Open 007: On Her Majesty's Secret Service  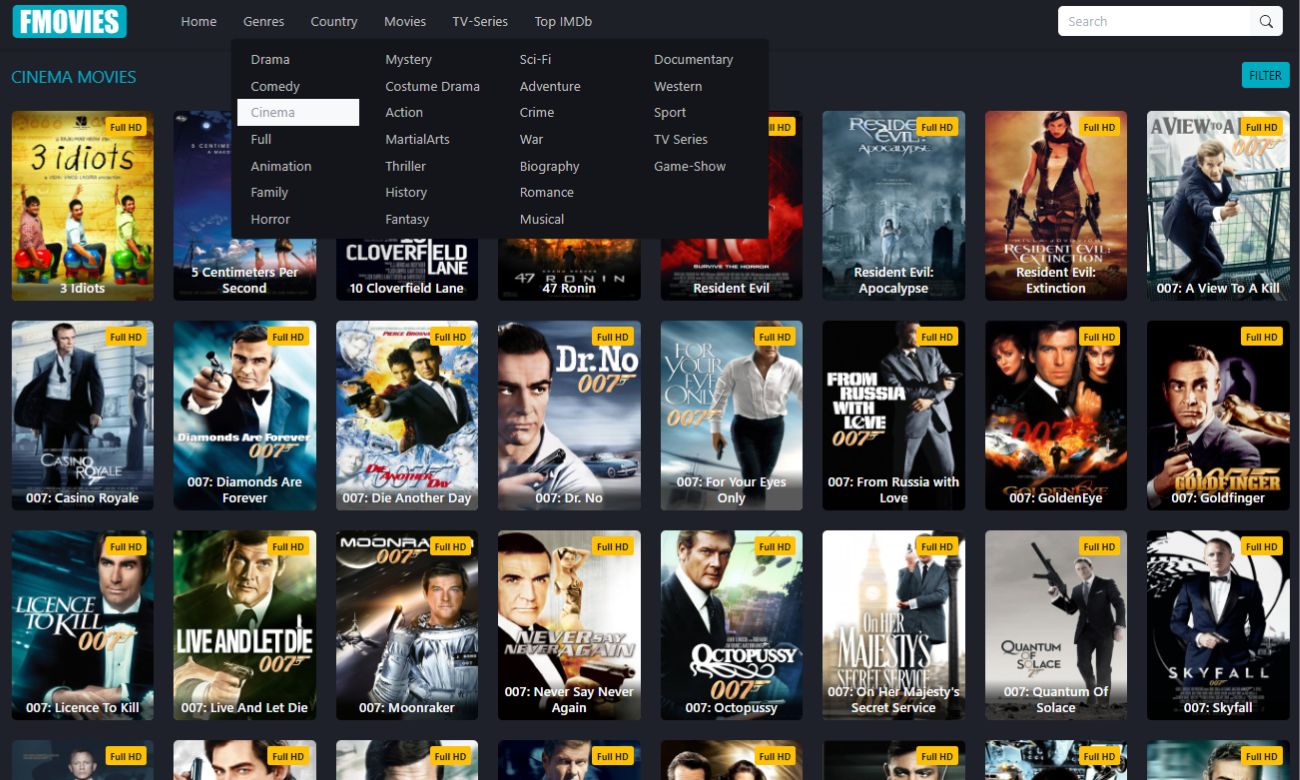893,625
